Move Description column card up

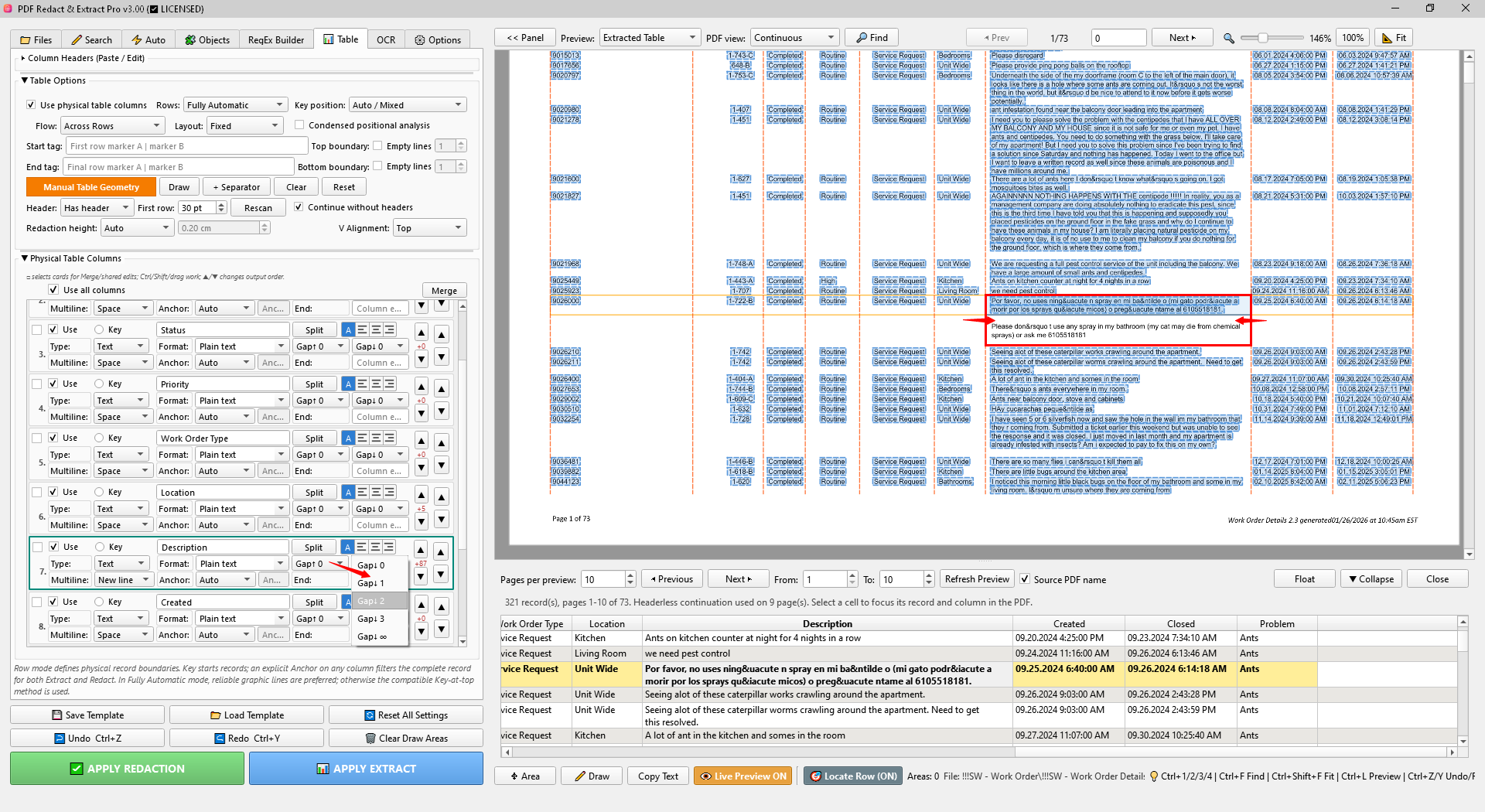(440, 552)
